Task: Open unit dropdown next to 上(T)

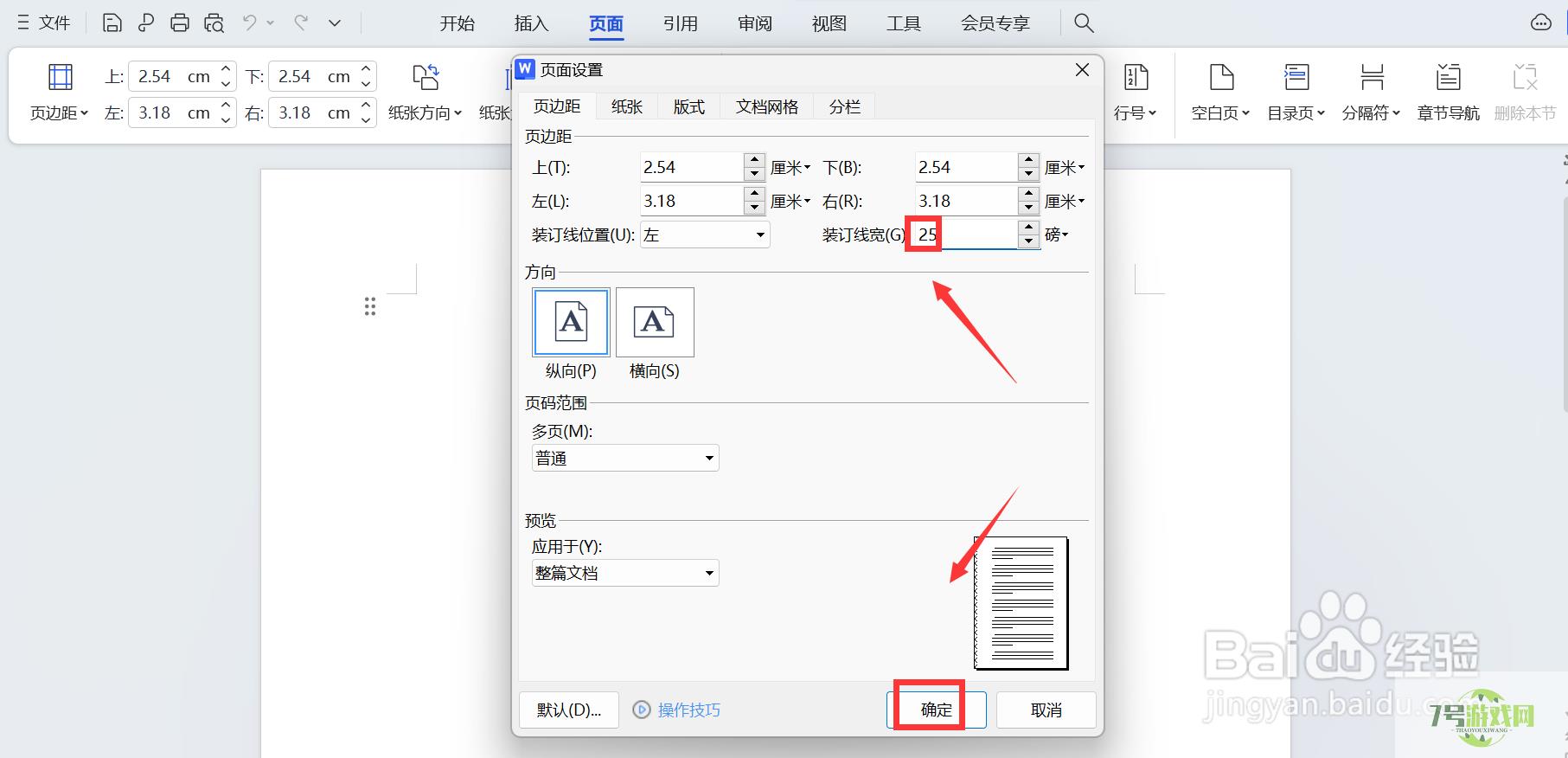Action: click(790, 168)
